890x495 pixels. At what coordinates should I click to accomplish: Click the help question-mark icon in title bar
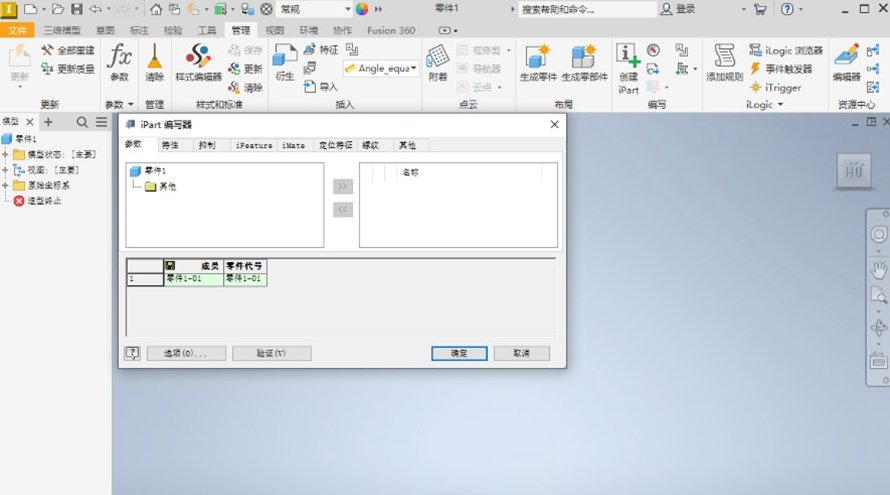point(787,9)
